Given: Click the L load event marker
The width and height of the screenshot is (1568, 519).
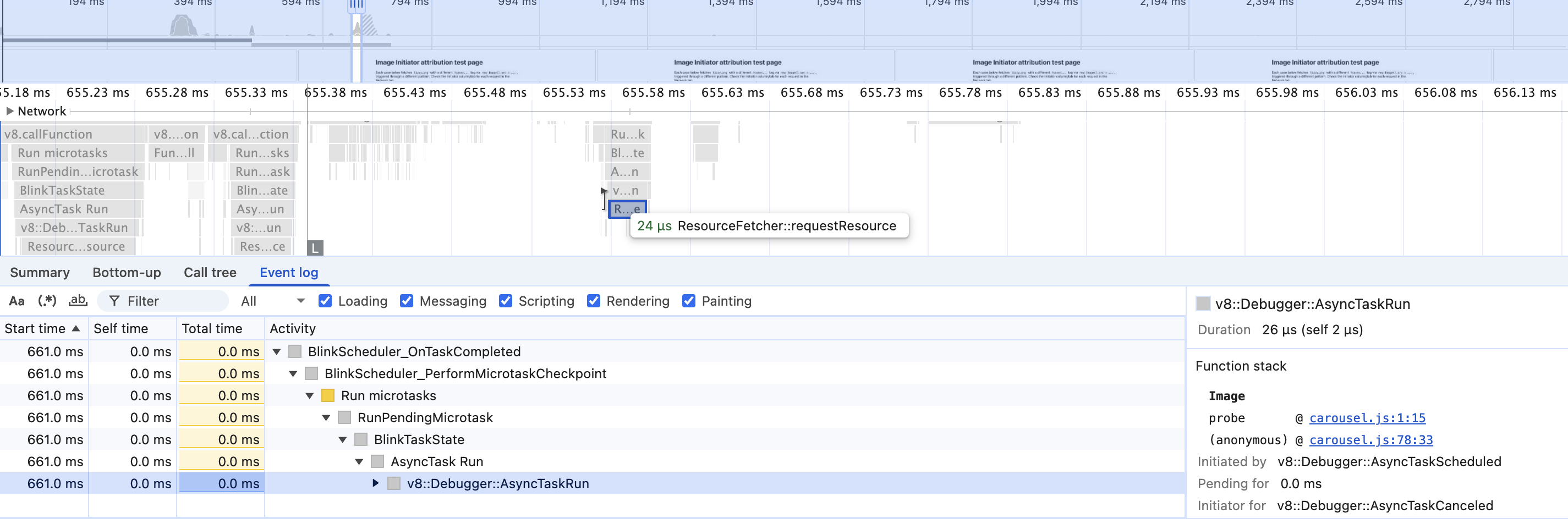Looking at the screenshot, I should (x=315, y=247).
